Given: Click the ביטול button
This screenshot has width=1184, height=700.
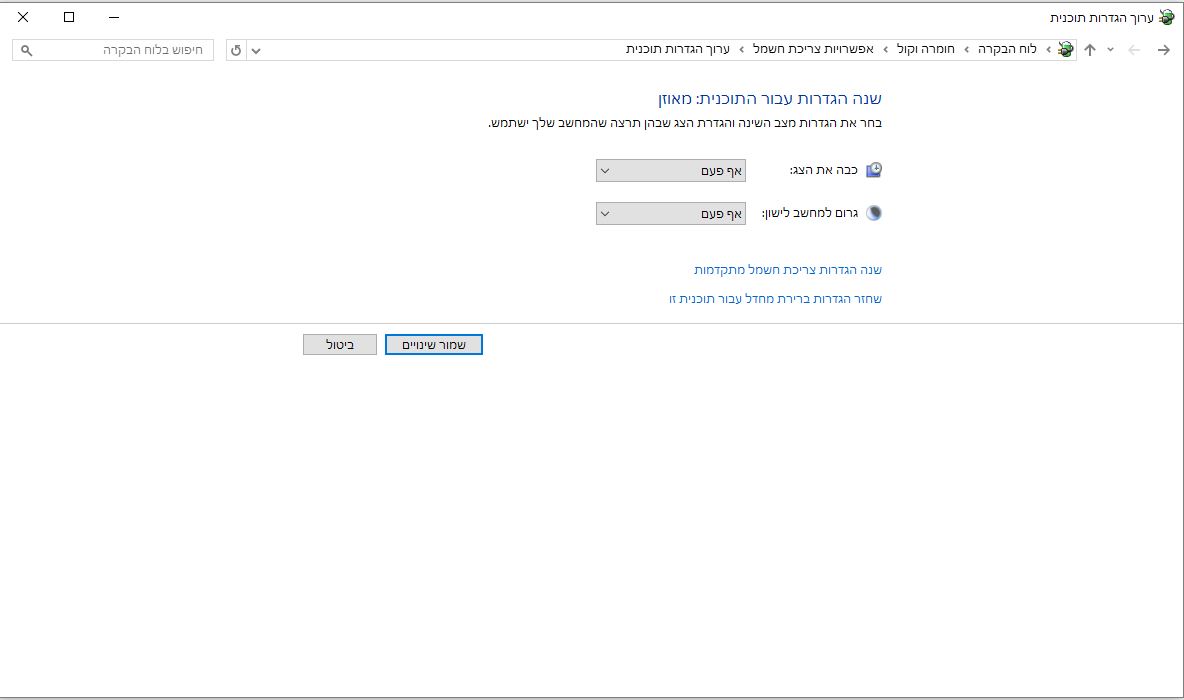Looking at the screenshot, I should [340, 344].
